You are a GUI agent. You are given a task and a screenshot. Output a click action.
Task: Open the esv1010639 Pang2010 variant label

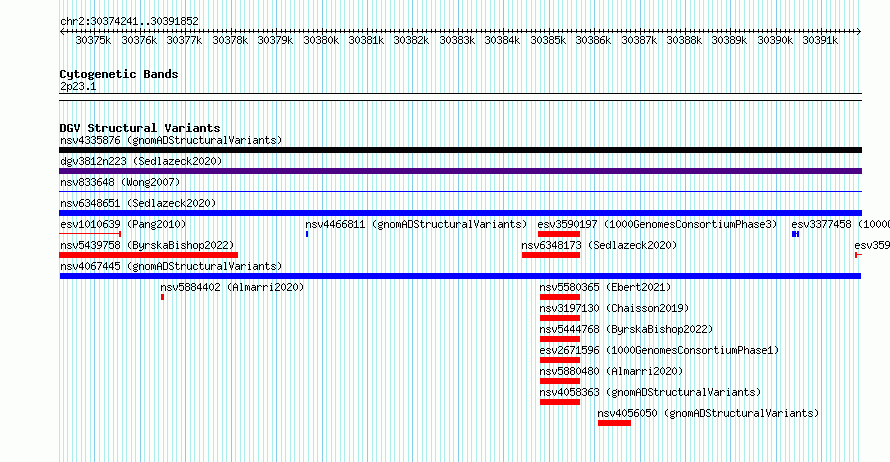tap(123, 224)
